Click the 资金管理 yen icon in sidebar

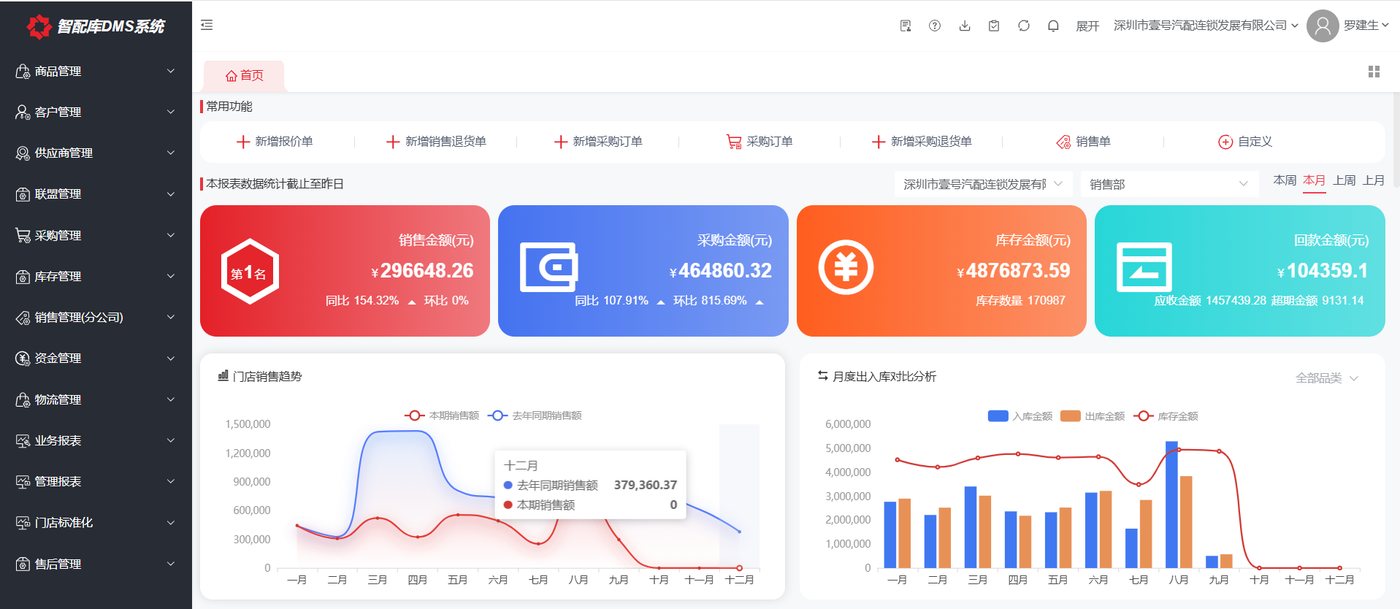(x=22, y=358)
